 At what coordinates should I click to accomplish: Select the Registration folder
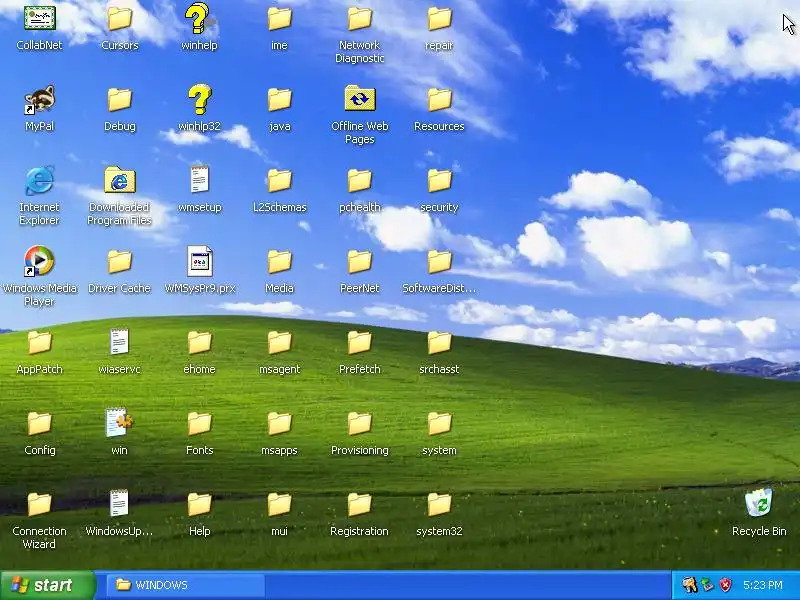(360, 504)
